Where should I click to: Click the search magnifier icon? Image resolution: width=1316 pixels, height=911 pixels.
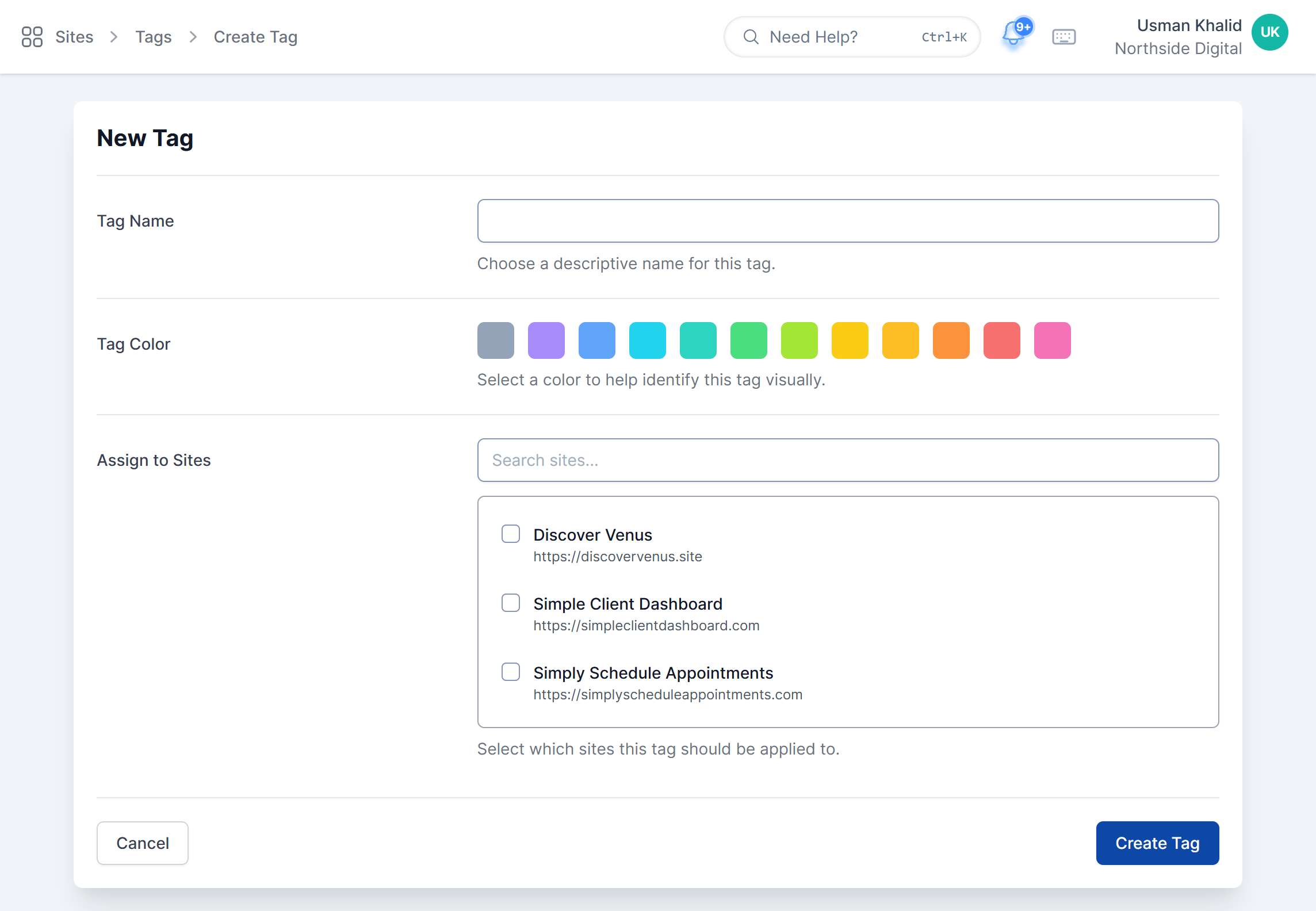click(x=751, y=37)
